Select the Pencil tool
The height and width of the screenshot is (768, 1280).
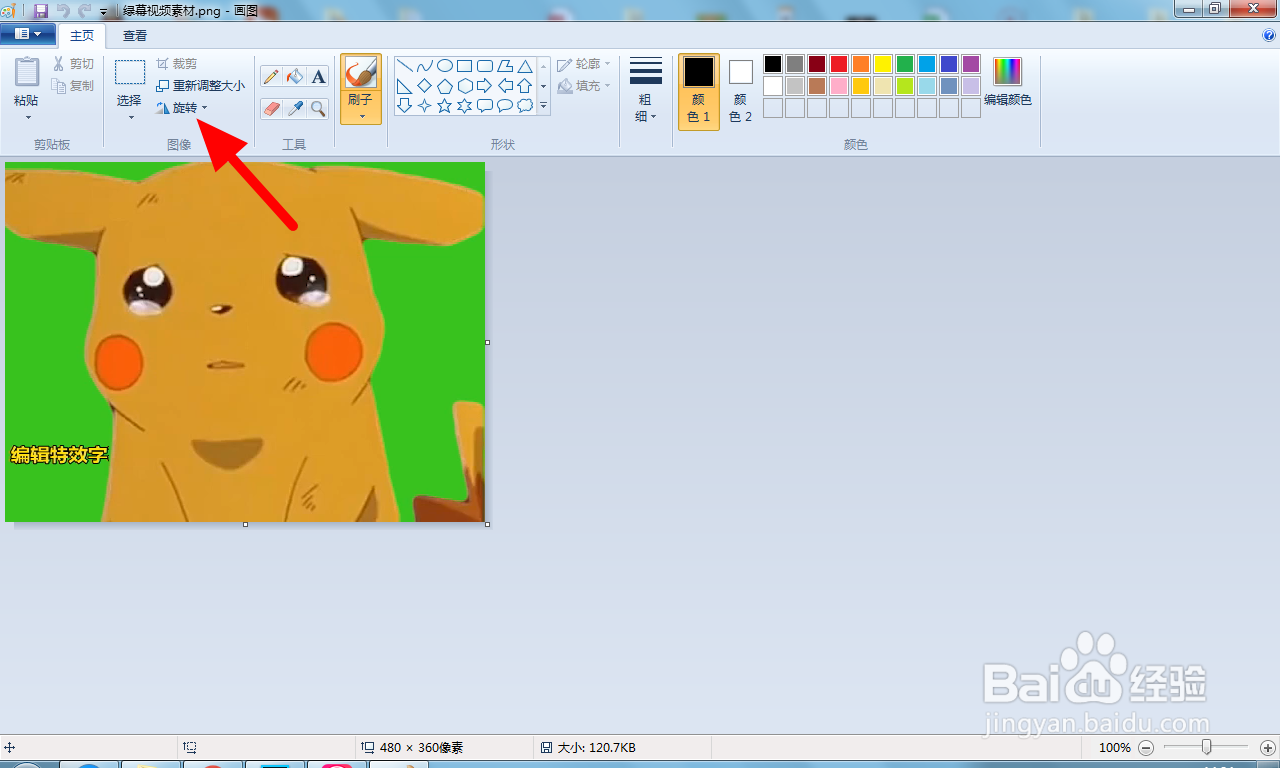[271, 77]
